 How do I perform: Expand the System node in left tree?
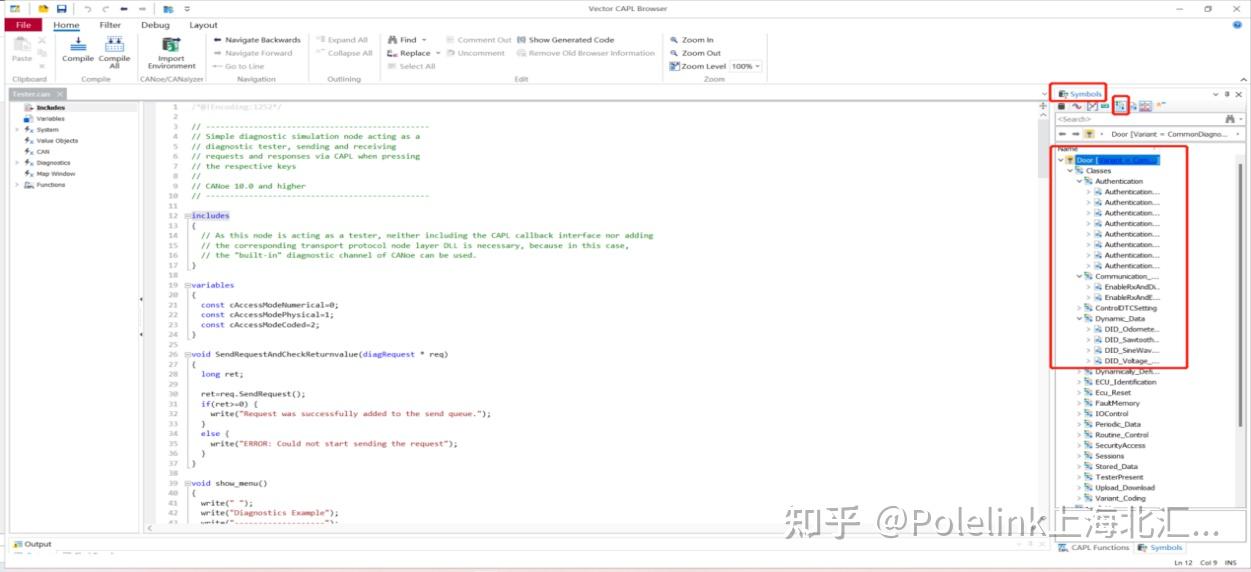(x=17, y=130)
